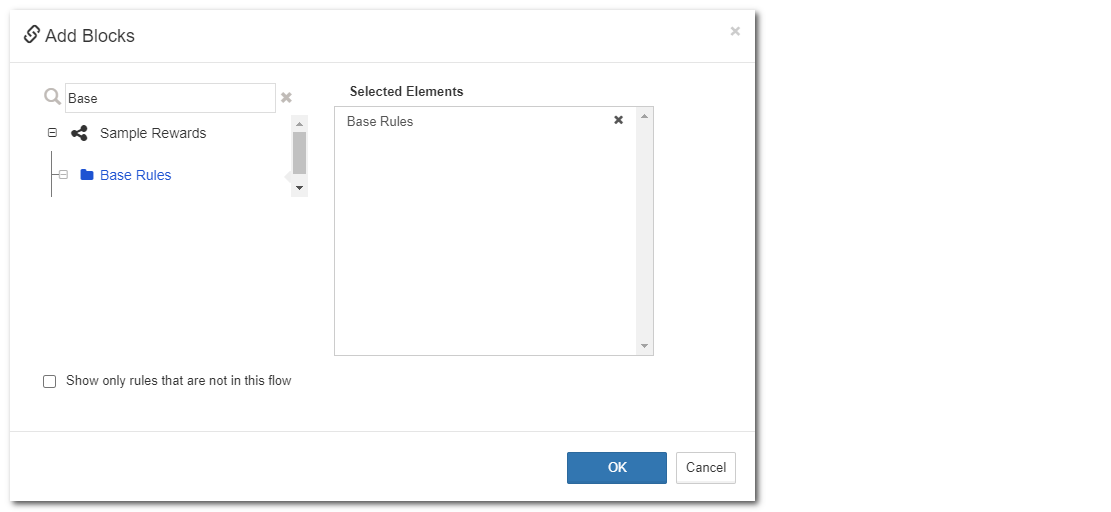Collapse the Base Rules tree node
This screenshot has height=512, width=1111.
pos(63,175)
